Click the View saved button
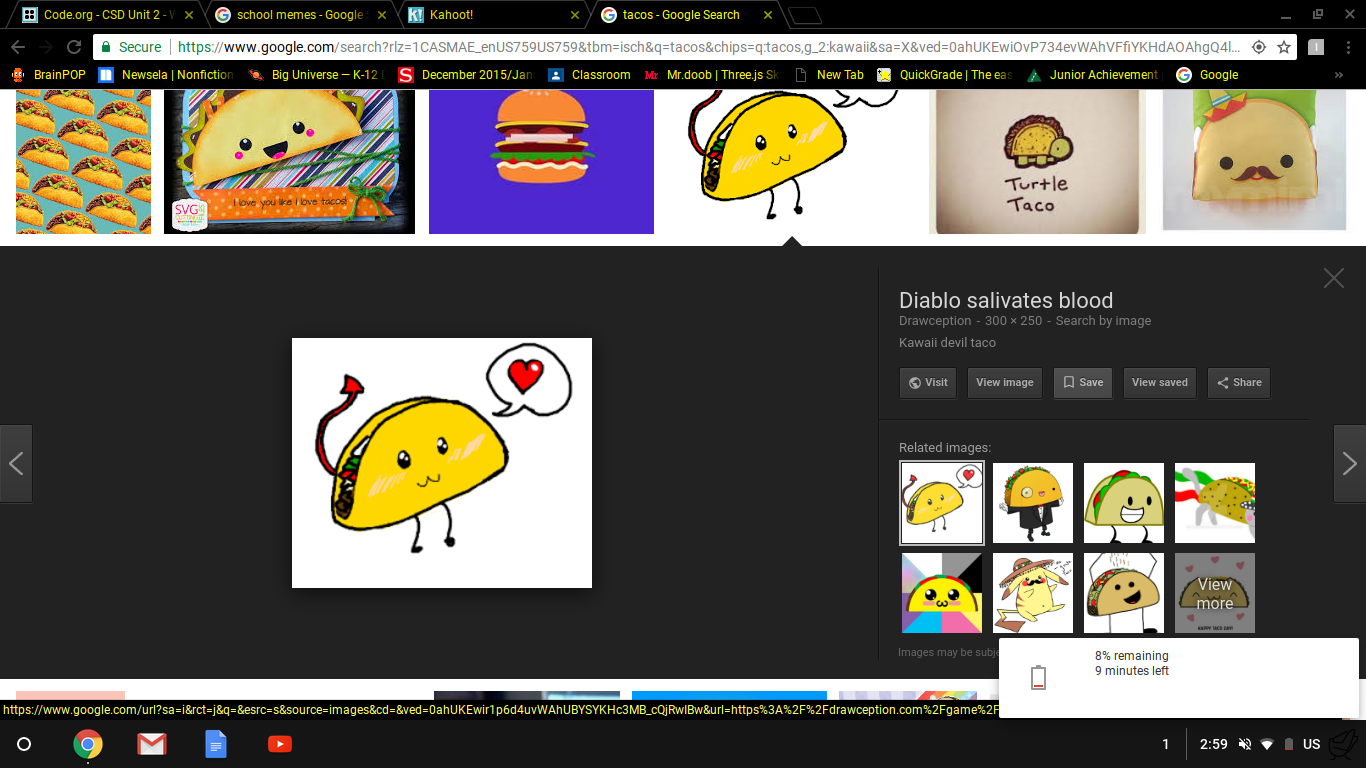Viewport: 1366px width, 768px height. [x=1160, y=383]
